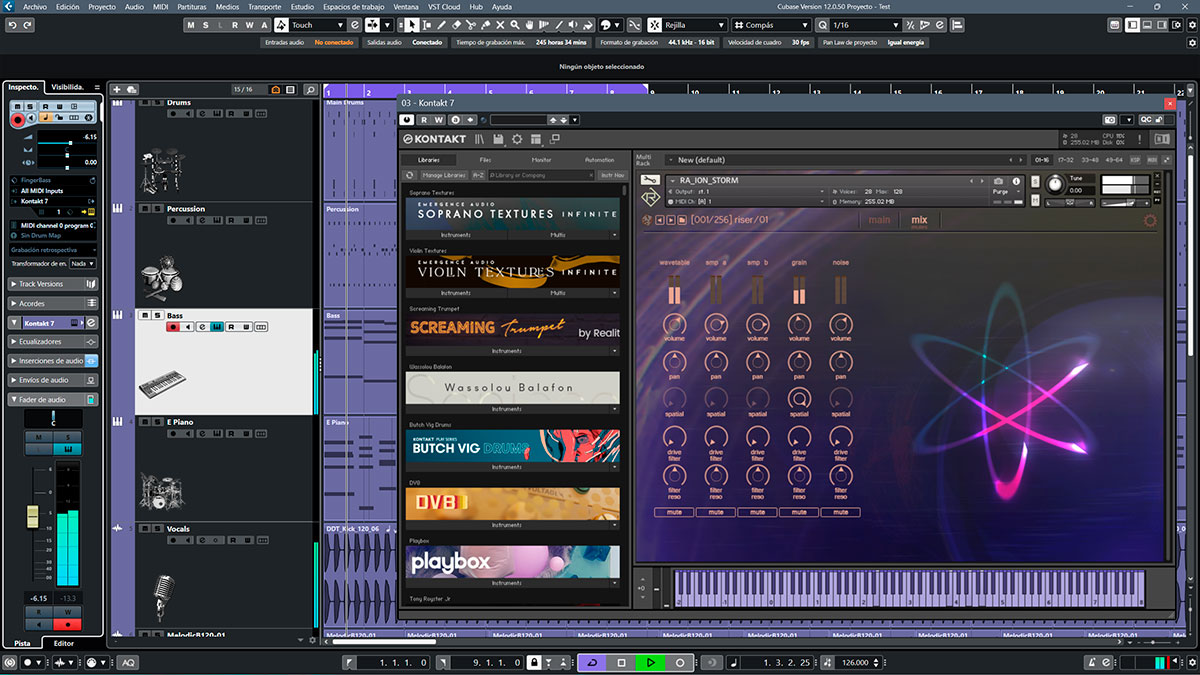Open the Nada transformer dropdown

[83, 264]
